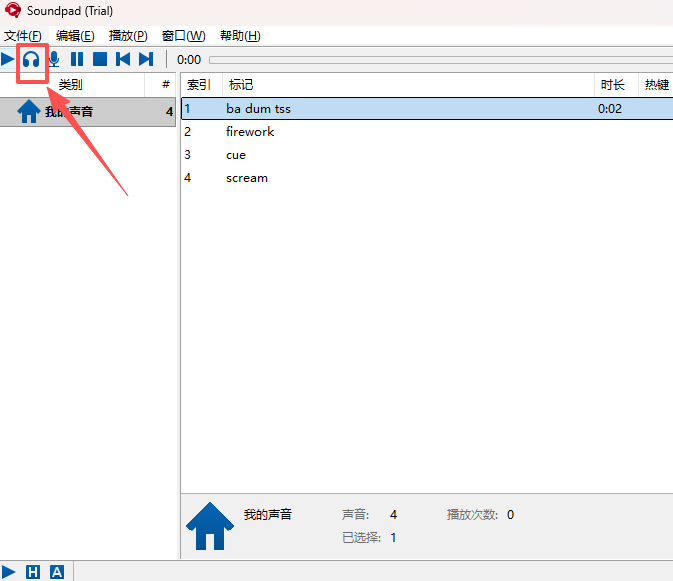Click the headphones play-on-speakers icon
Screen dimensions: 673x581
tap(32, 59)
